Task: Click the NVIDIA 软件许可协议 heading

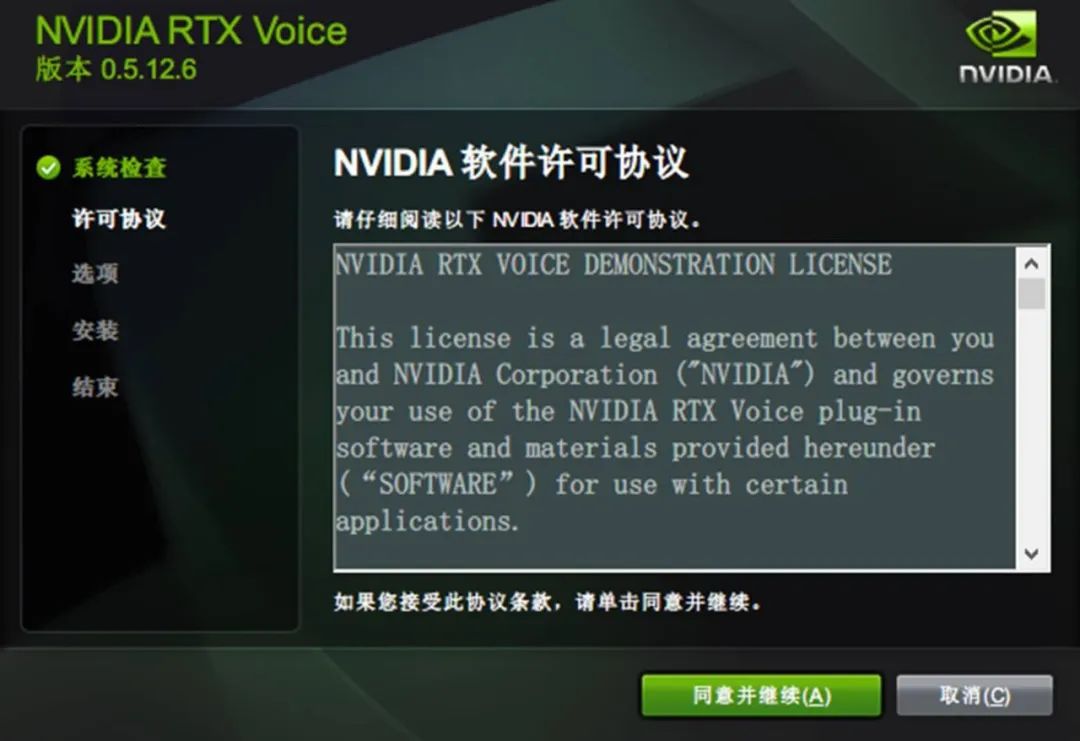Action: [x=511, y=163]
